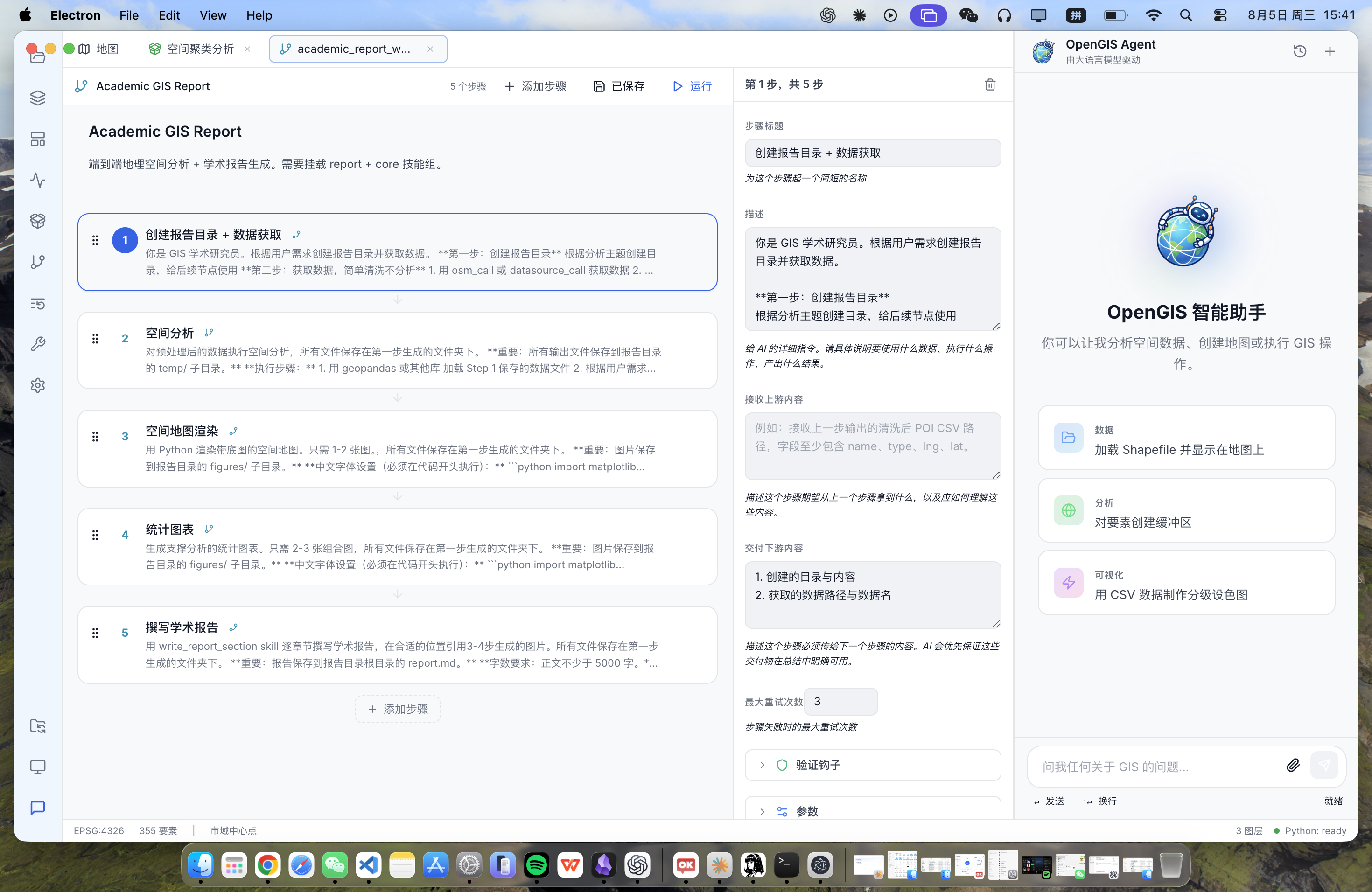1372x892 pixels.
Task: Select step 2 空间分析 card
Action: point(398,350)
